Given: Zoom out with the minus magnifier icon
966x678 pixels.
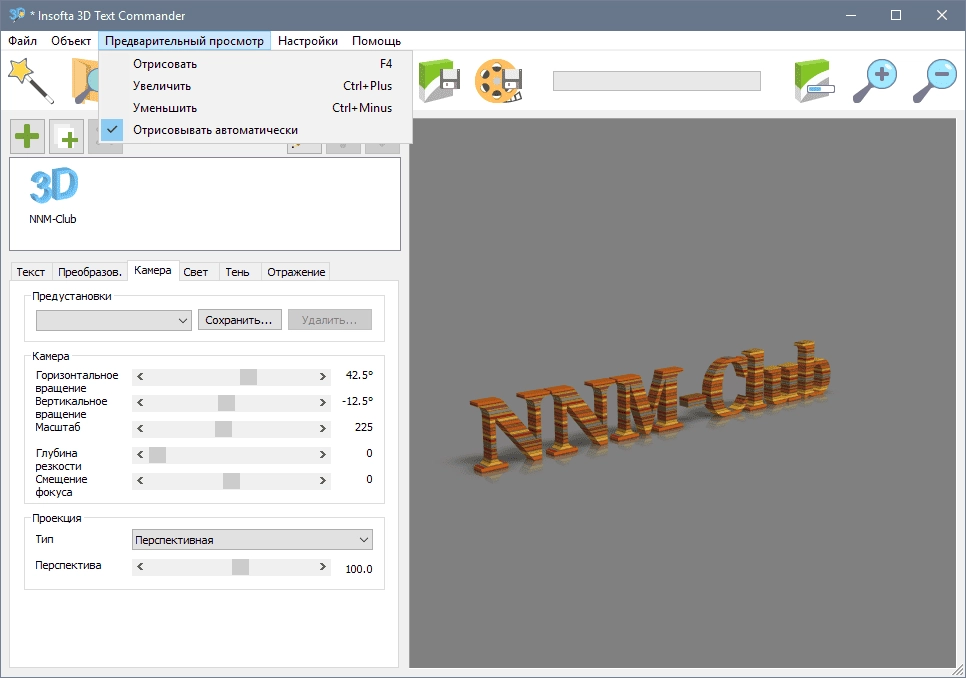Looking at the screenshot, I should (x=934, y=81).
